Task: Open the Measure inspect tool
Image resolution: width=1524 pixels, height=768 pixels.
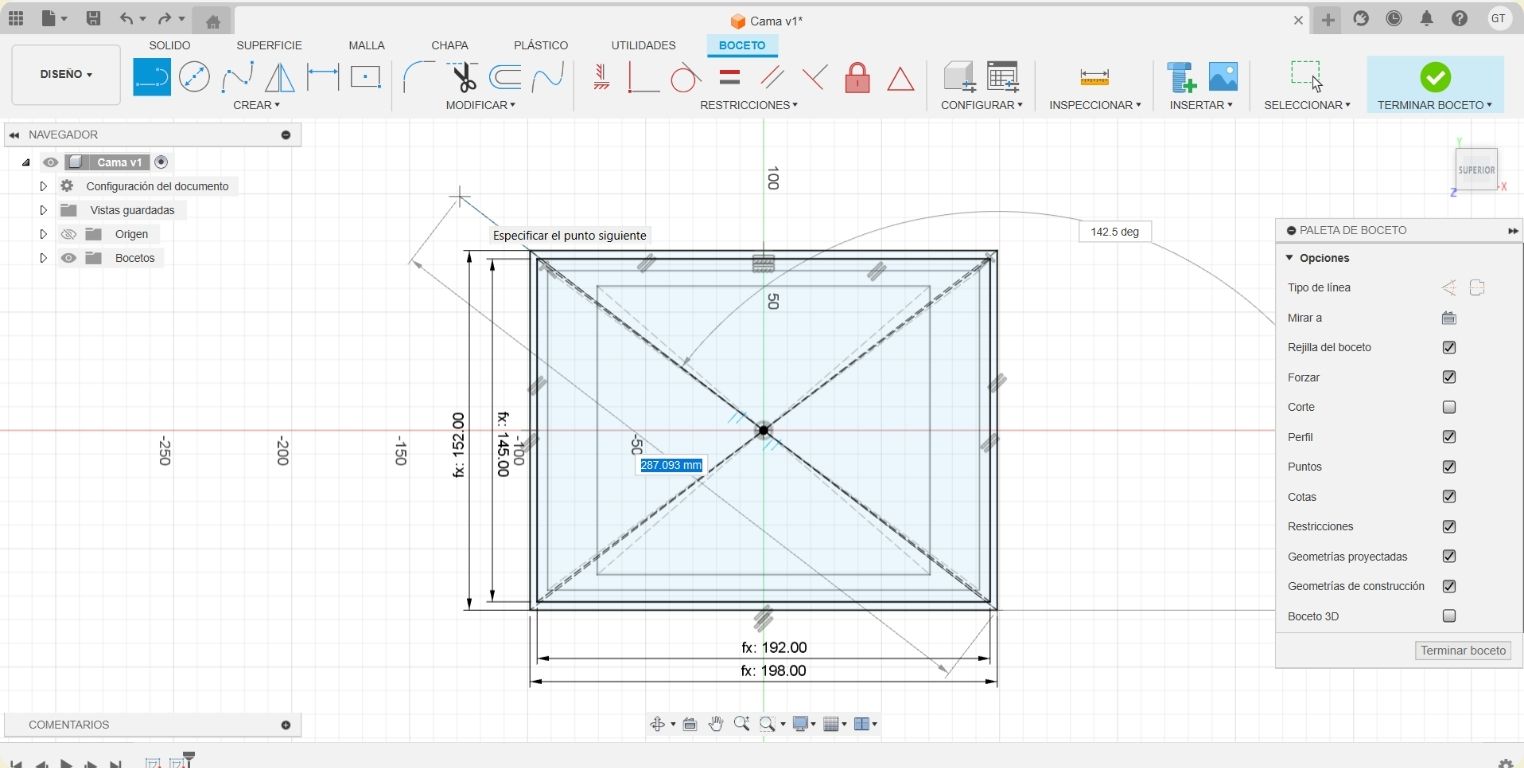Action: click(x=1094, y=77)
